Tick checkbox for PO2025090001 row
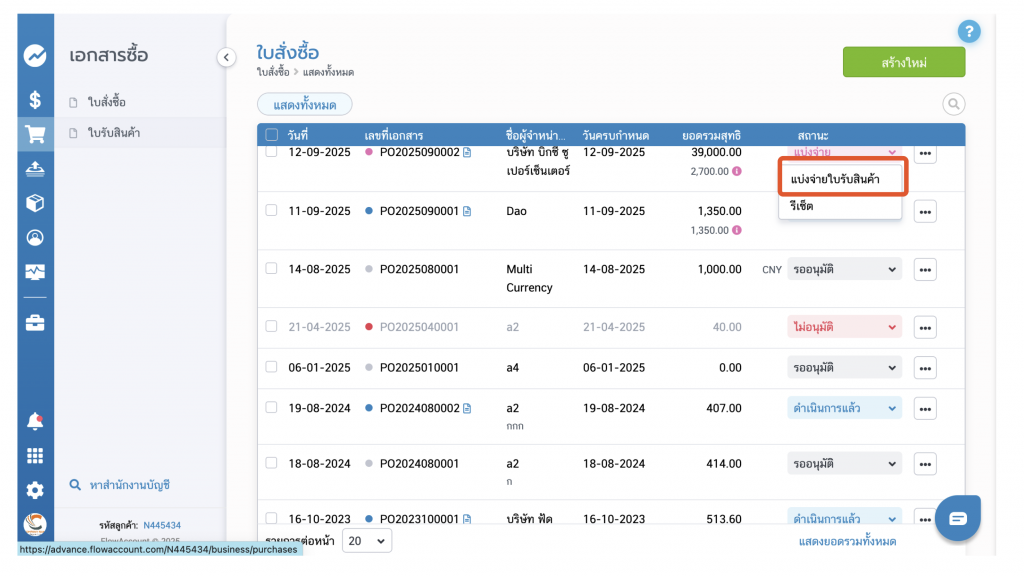1024x576 pixels. (271, 211)
